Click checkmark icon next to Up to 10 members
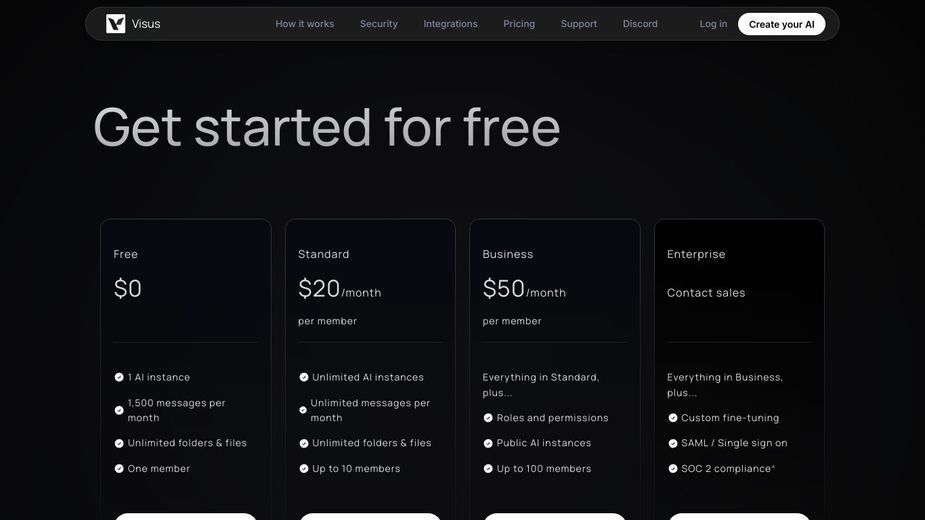The height and width of the screenshot is (520, 925). coord(304,469)
